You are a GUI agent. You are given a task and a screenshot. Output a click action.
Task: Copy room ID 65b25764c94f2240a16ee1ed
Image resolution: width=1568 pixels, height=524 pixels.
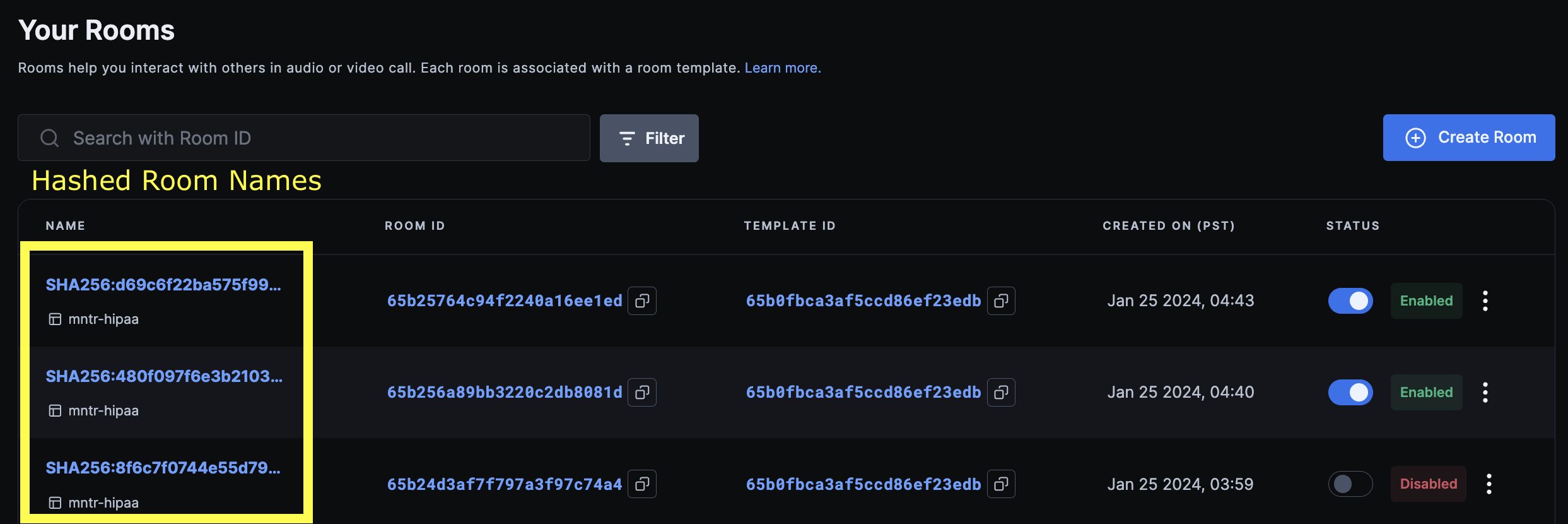click(x=642, y=301)
